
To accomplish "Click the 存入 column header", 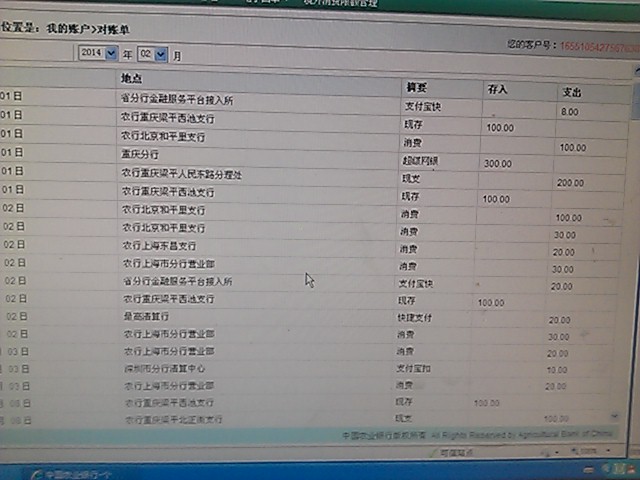I will (497, 89).
